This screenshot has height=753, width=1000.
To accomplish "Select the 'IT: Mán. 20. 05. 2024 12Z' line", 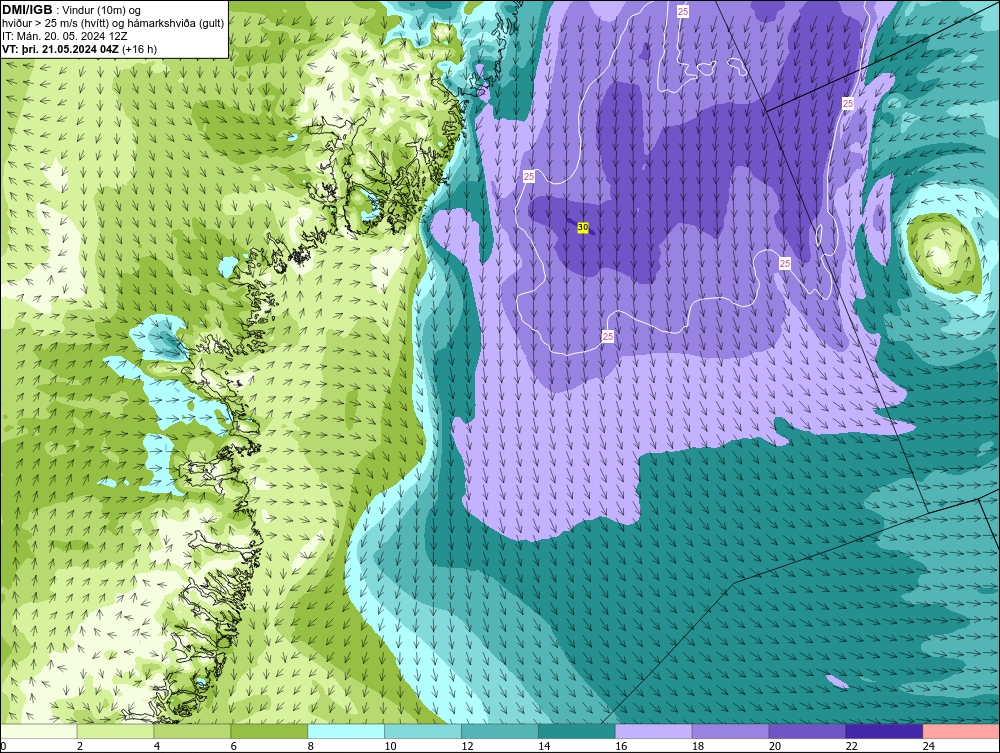I will [x=65, y=36].
